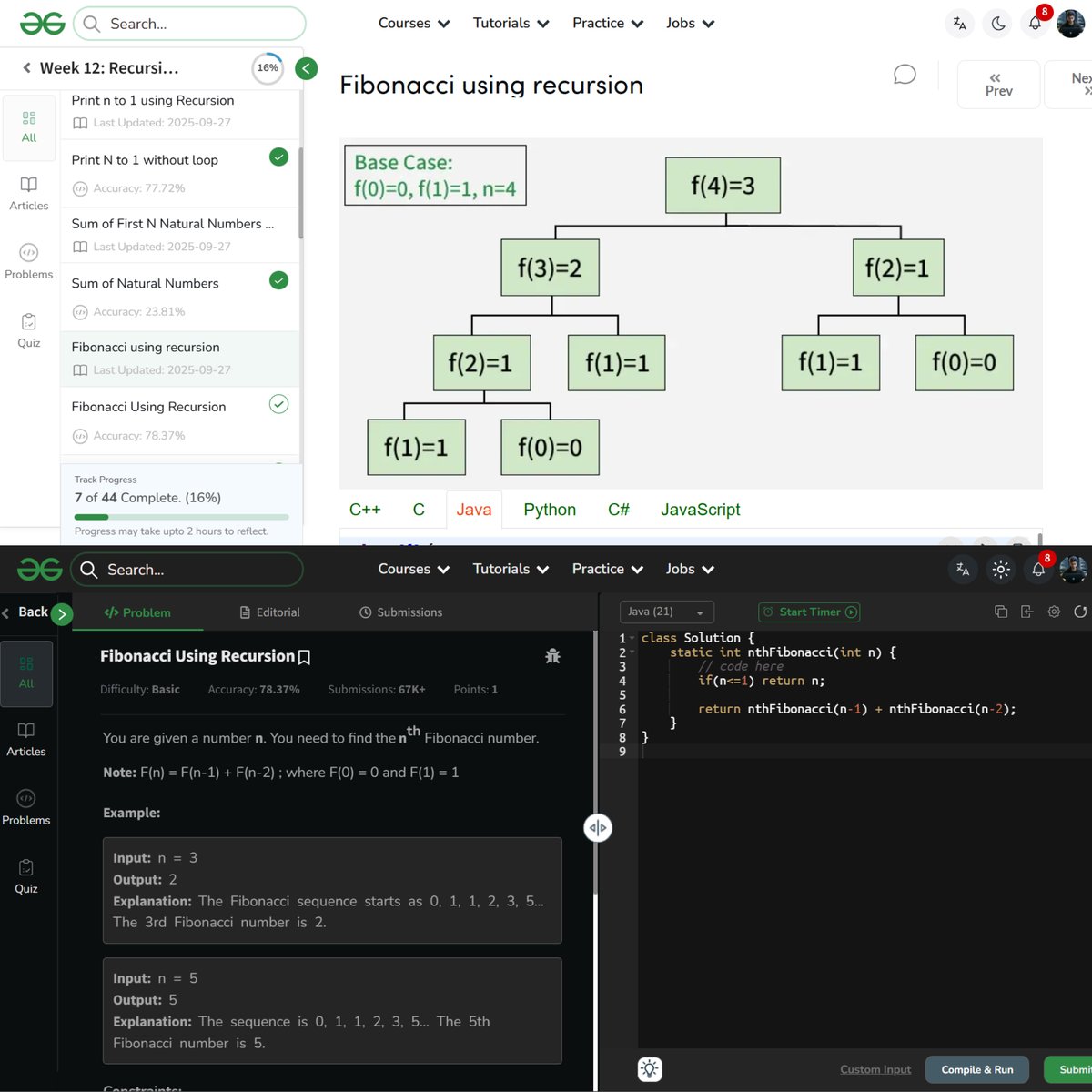Report a bug on the problem
Viewport: 1092px width, 1092px height.
(552, 655)
